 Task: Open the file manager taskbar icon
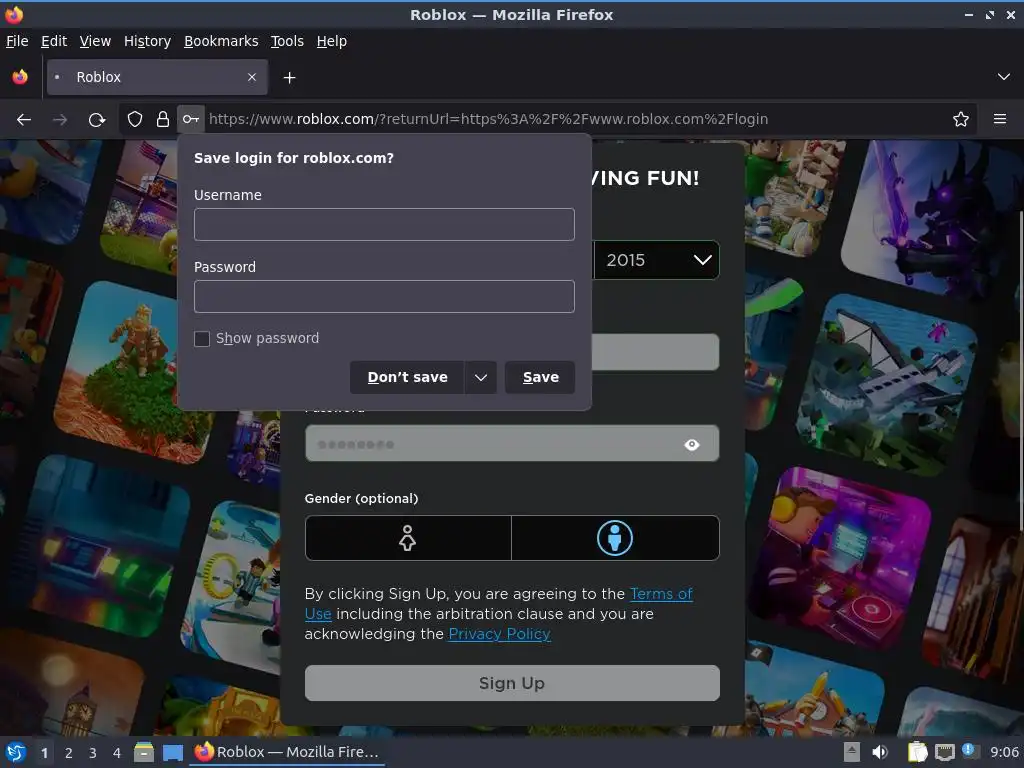144,752
